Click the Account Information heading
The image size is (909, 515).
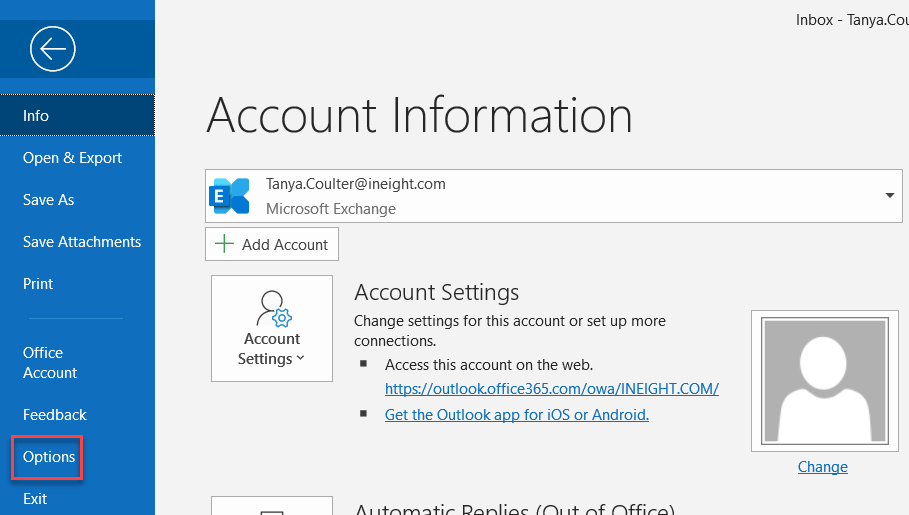(x=419, y=115)
